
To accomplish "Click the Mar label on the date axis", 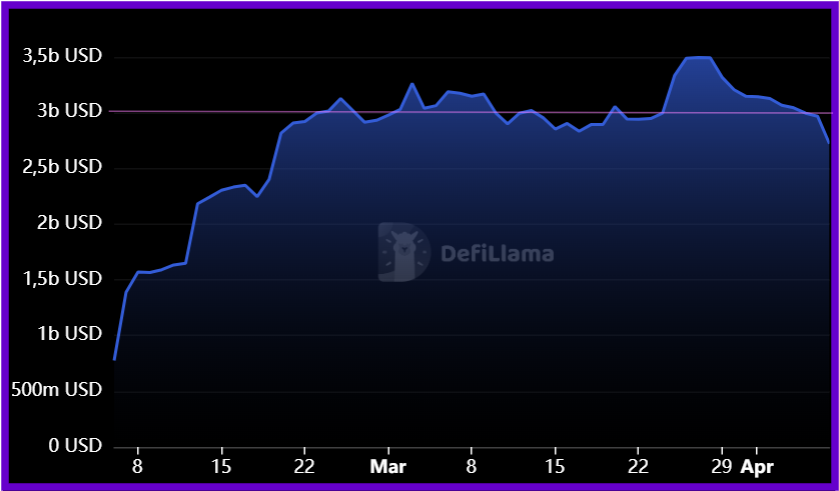I will pos(388,466).
